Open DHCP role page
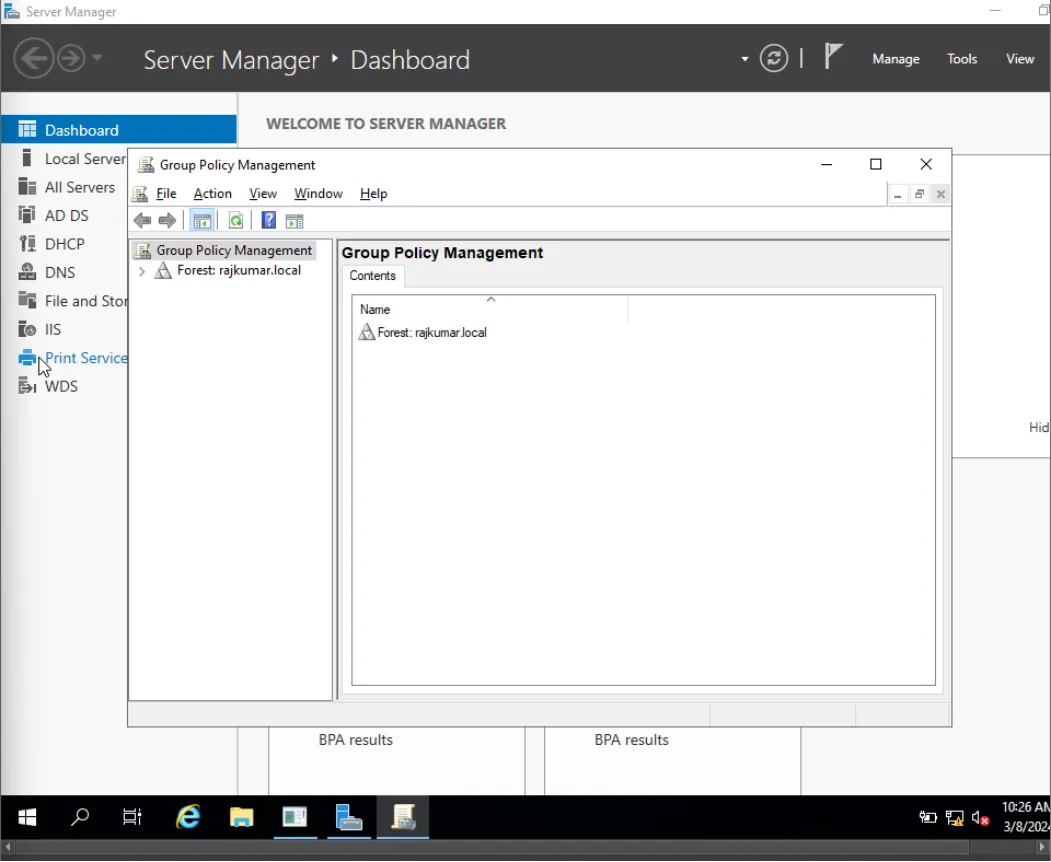The image size is (1051, 862). (52, 244)
